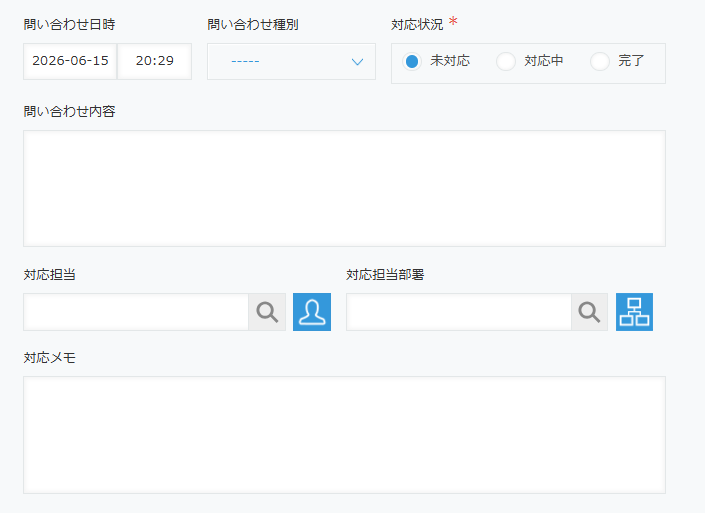Click the 対応担当部署 input box
Screen dimensions: 705x513
tap(459, 312)
